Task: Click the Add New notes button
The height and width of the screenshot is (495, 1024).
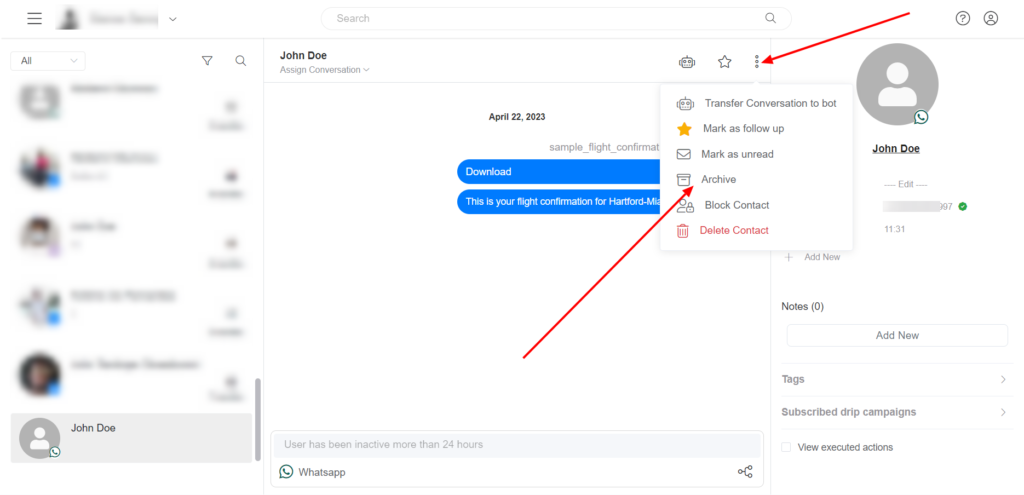Action: (x=897, y=335)
